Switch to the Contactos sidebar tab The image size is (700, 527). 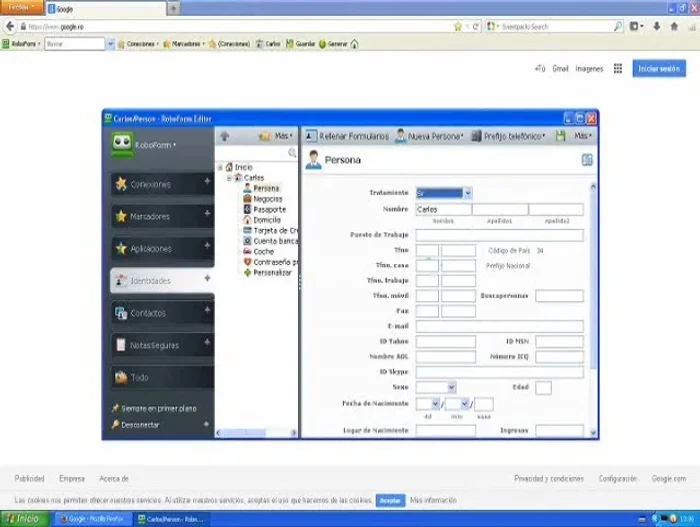click(x=160, y=313)
